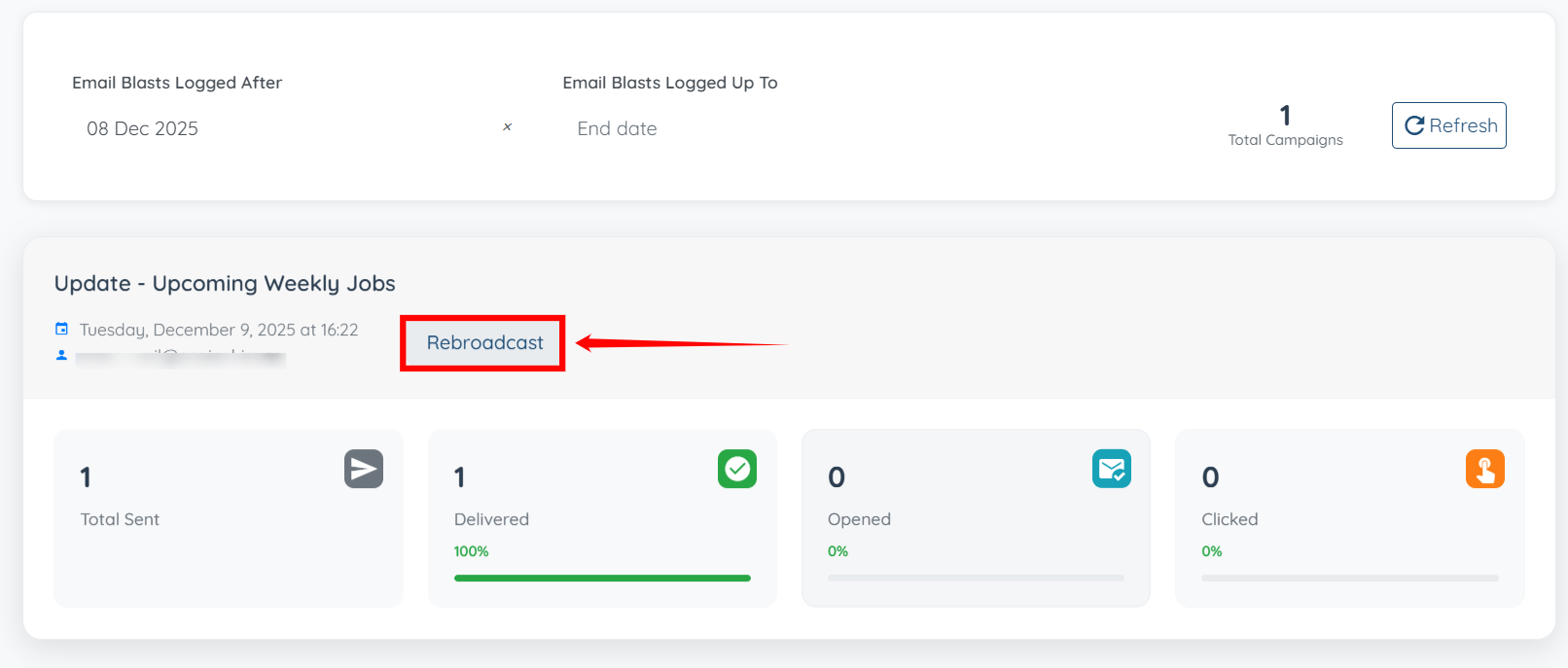Viewport: 1568px width, 668px height.
Task: Click the calendar icon beside campaign date
Action: click(x=62, y=330)
